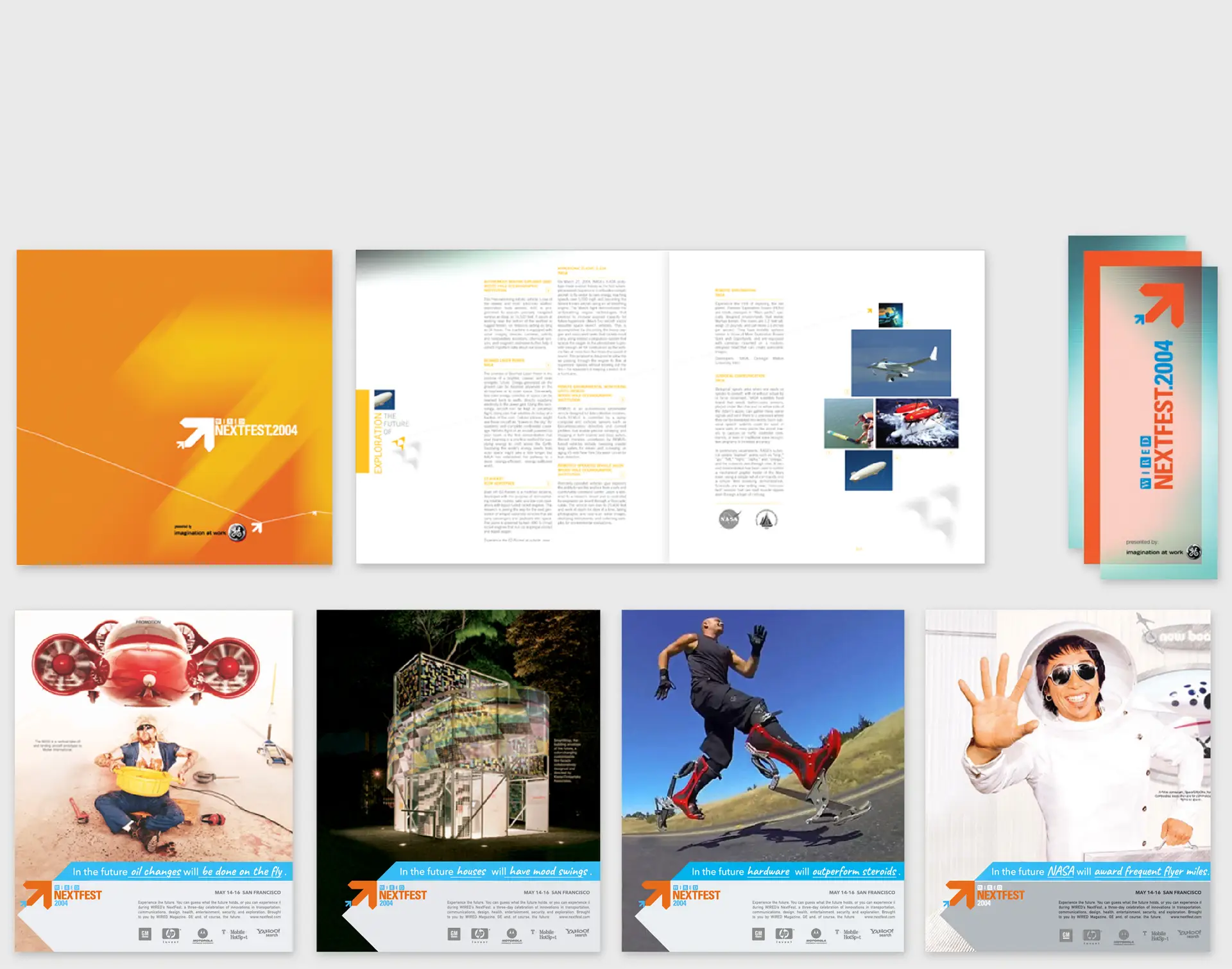The width and height of the screenshot is (1232, 969).
Task: Click T-Mobile HotSpot logo on houses poster
Action: [544, 934]
